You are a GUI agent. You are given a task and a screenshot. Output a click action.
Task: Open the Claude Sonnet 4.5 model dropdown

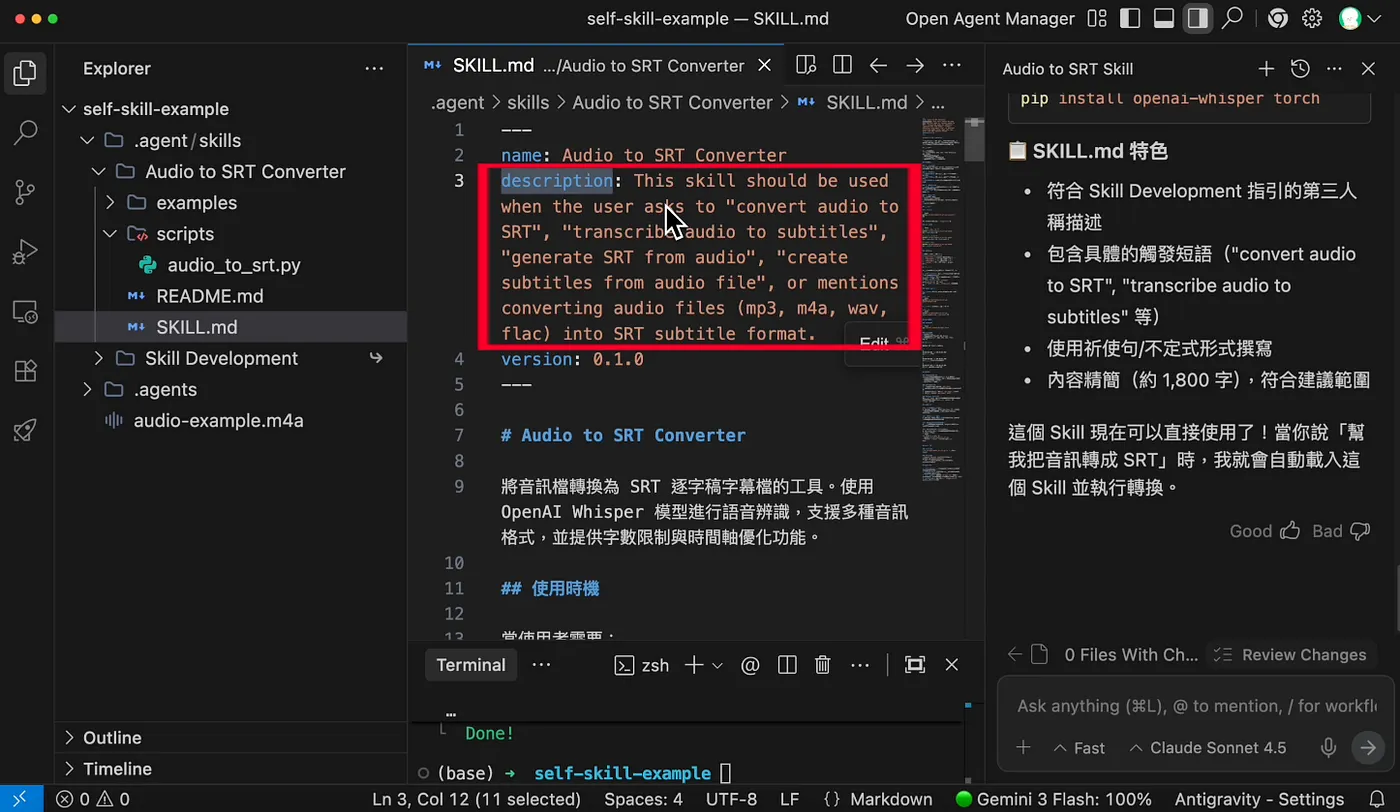(x=1207, y=747)
